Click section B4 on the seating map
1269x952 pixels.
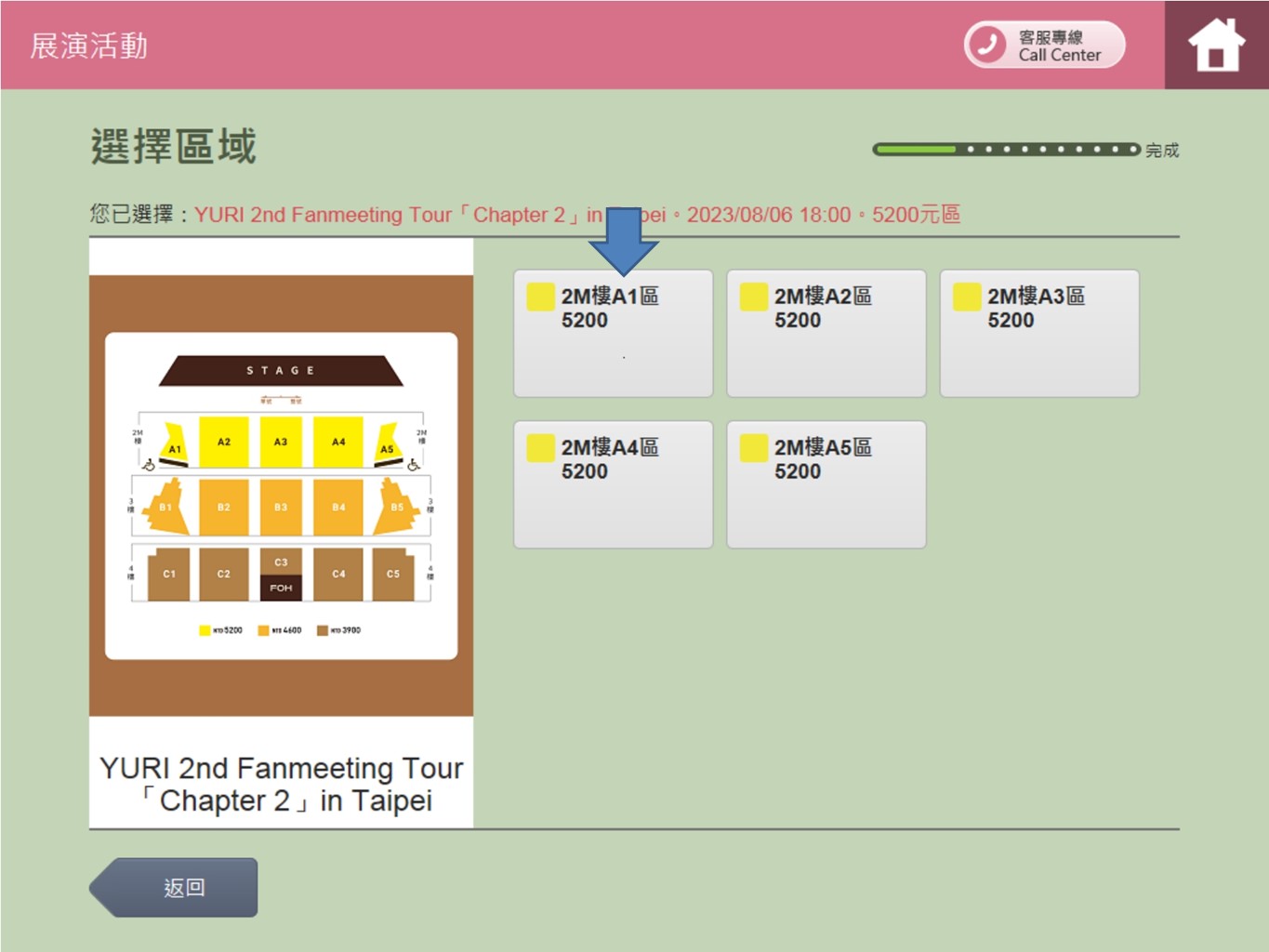point(338,508)
